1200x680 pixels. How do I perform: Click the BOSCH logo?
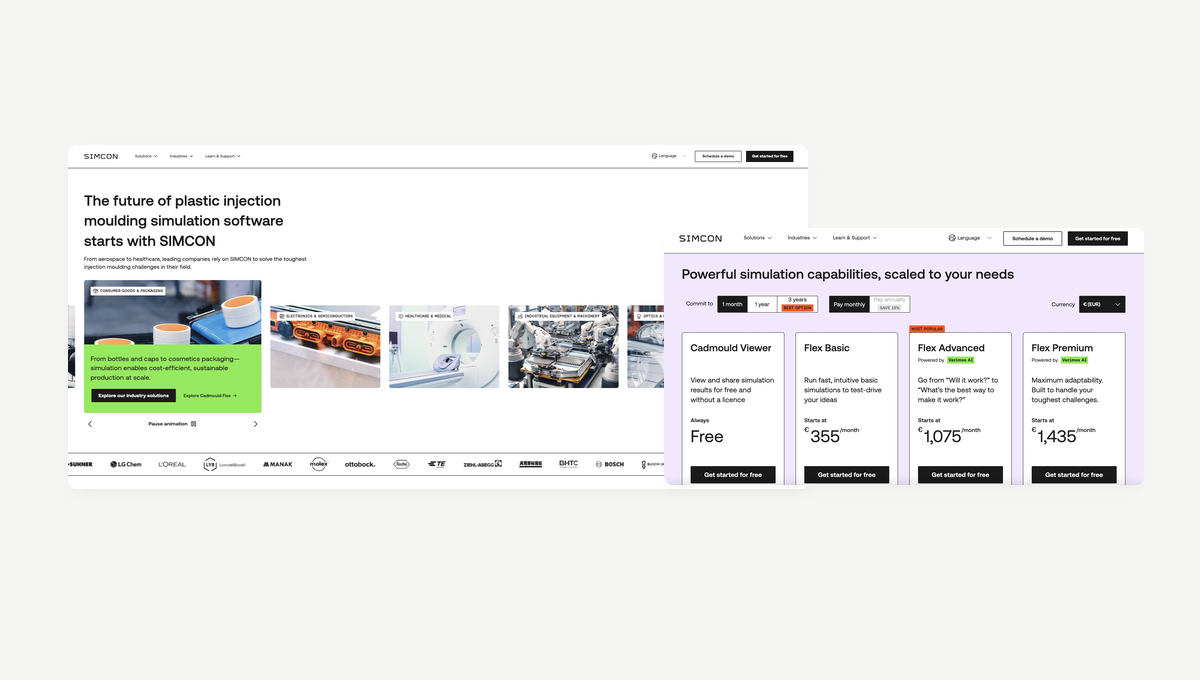tap(609, 464)
